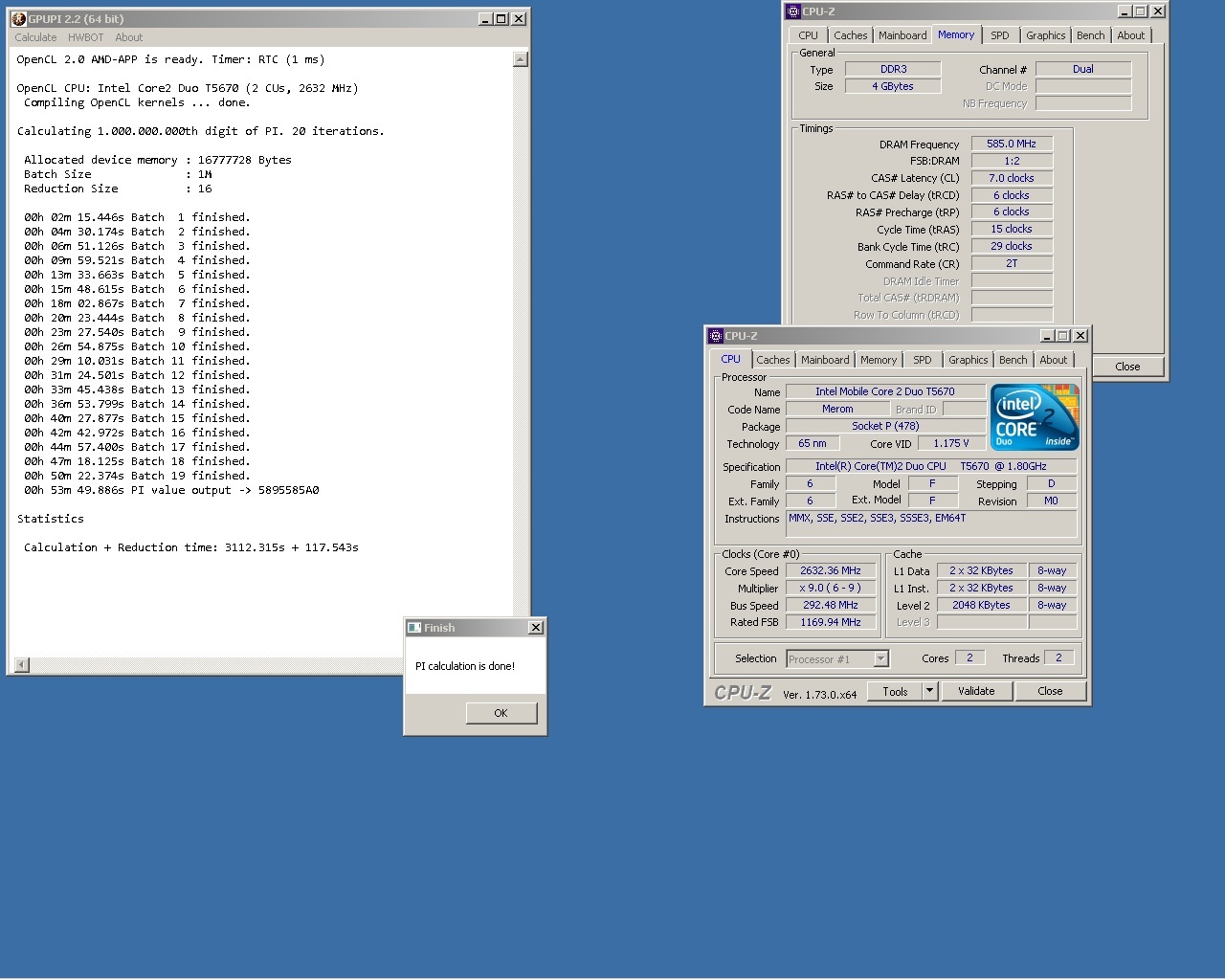Click the Technology 65 nm field
The image size is (1225, 980).
click(813, 443)
